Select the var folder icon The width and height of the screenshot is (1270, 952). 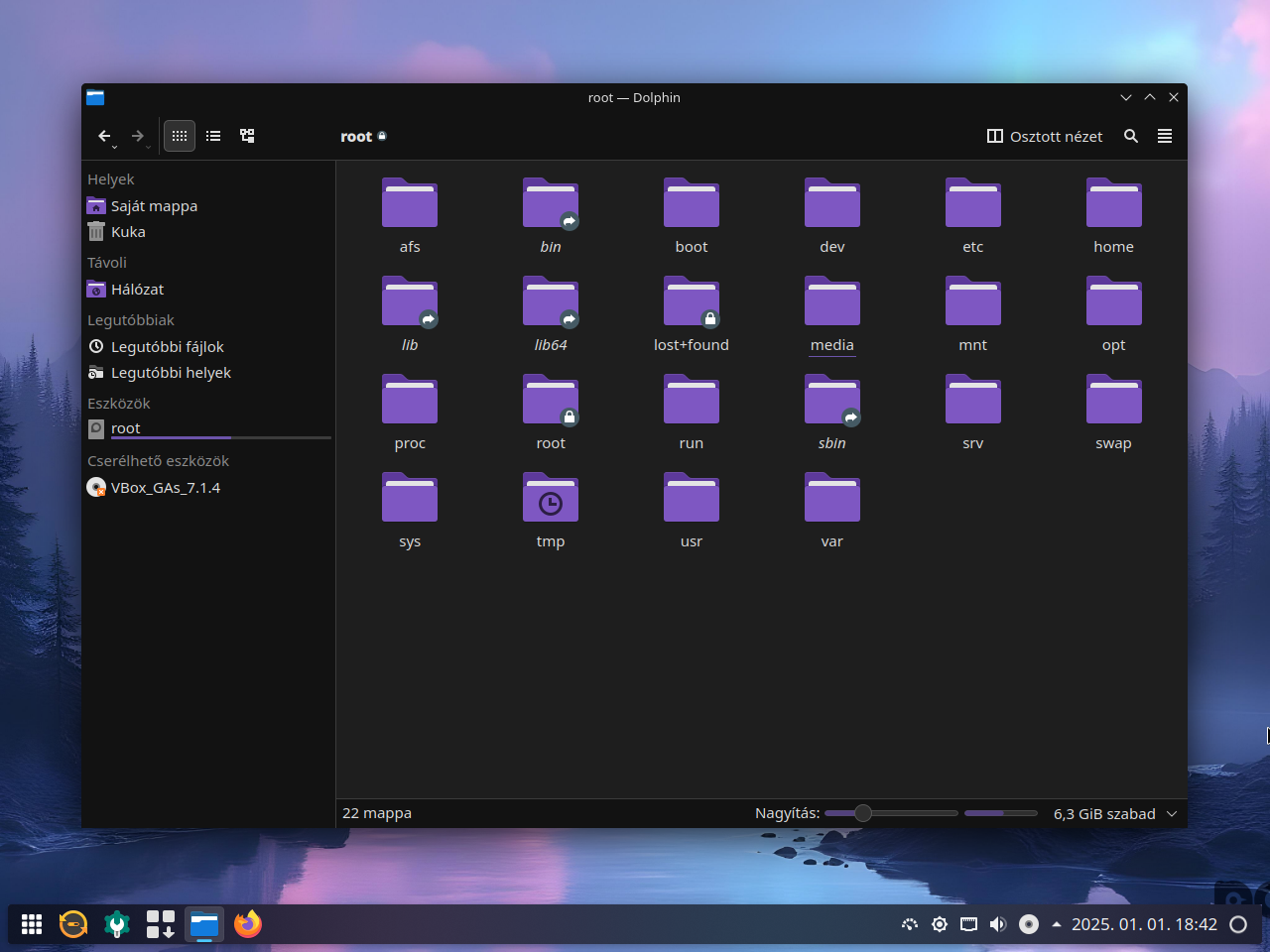832,497
